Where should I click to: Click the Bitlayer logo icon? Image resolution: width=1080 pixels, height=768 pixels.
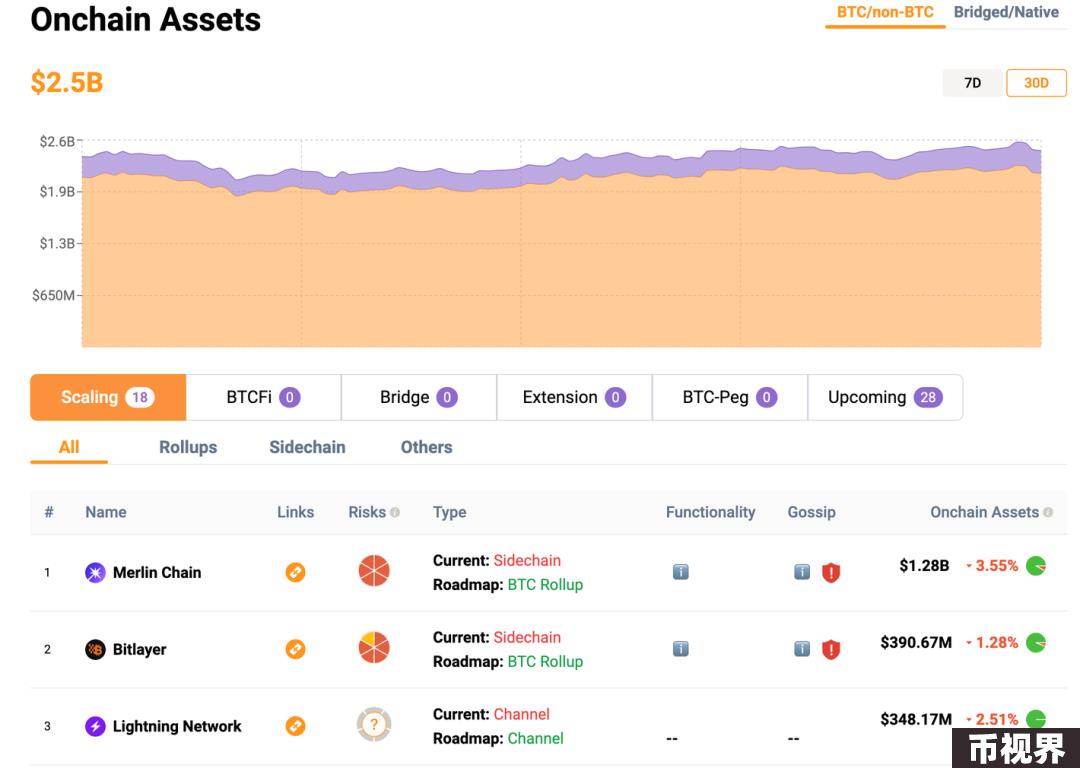coord(95,650)
